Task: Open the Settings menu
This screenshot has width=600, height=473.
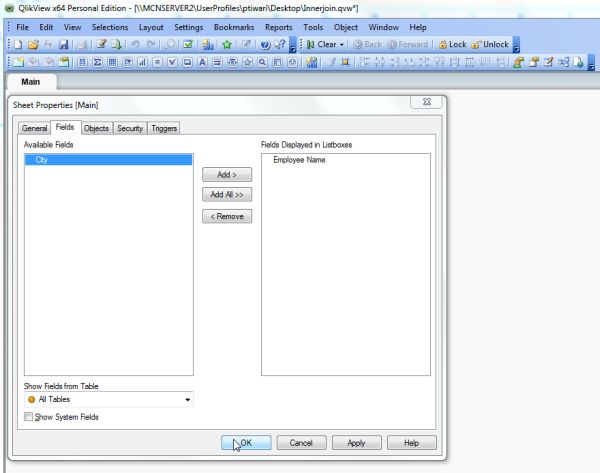Action: coord(189,27)
